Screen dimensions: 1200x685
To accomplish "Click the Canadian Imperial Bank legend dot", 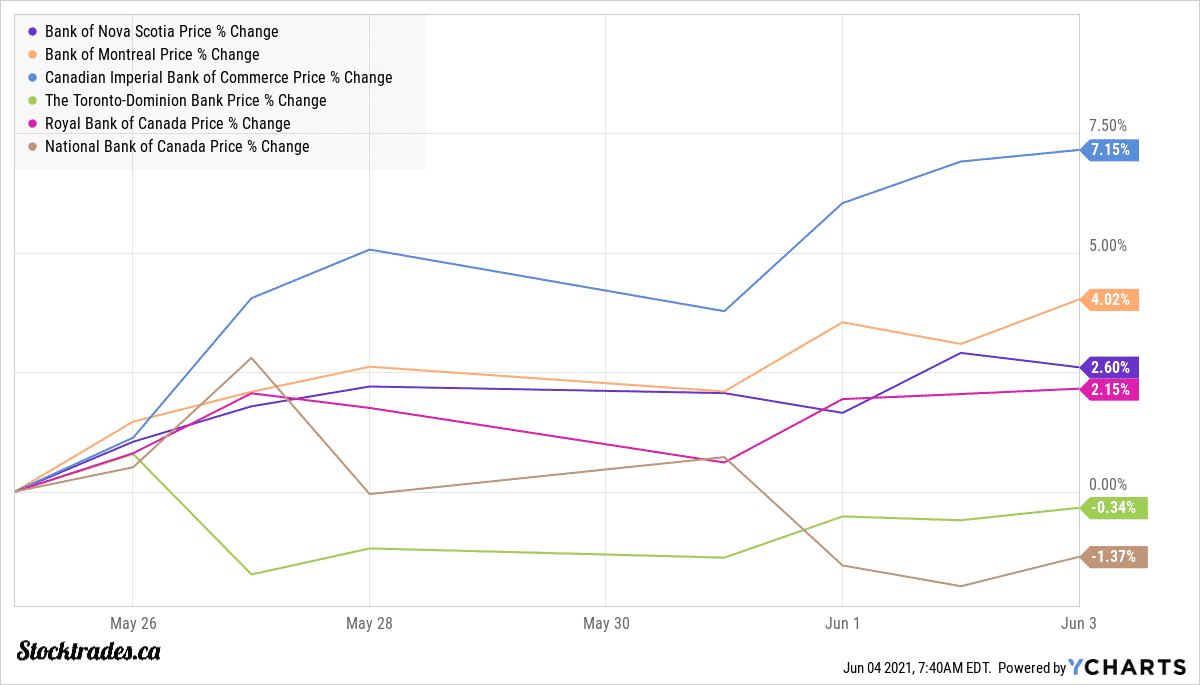I will (35, 78).
